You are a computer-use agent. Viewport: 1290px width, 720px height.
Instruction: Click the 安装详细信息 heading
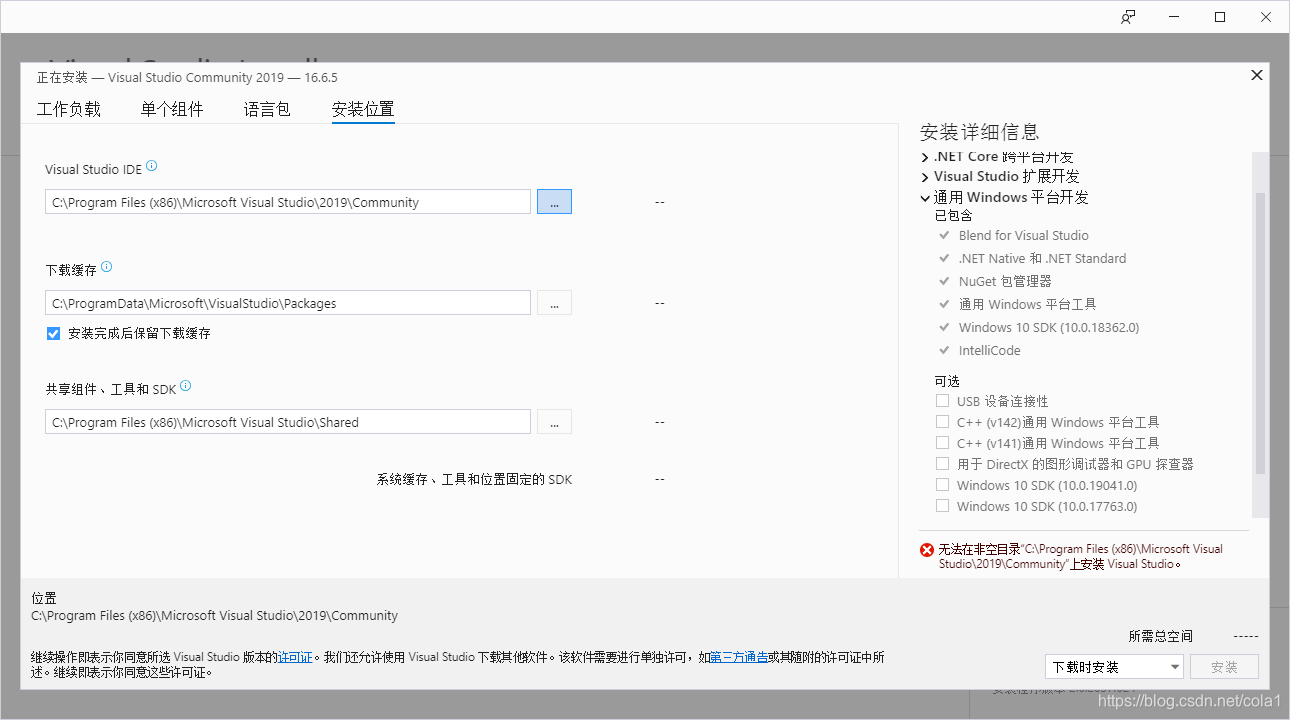point(979,132)
